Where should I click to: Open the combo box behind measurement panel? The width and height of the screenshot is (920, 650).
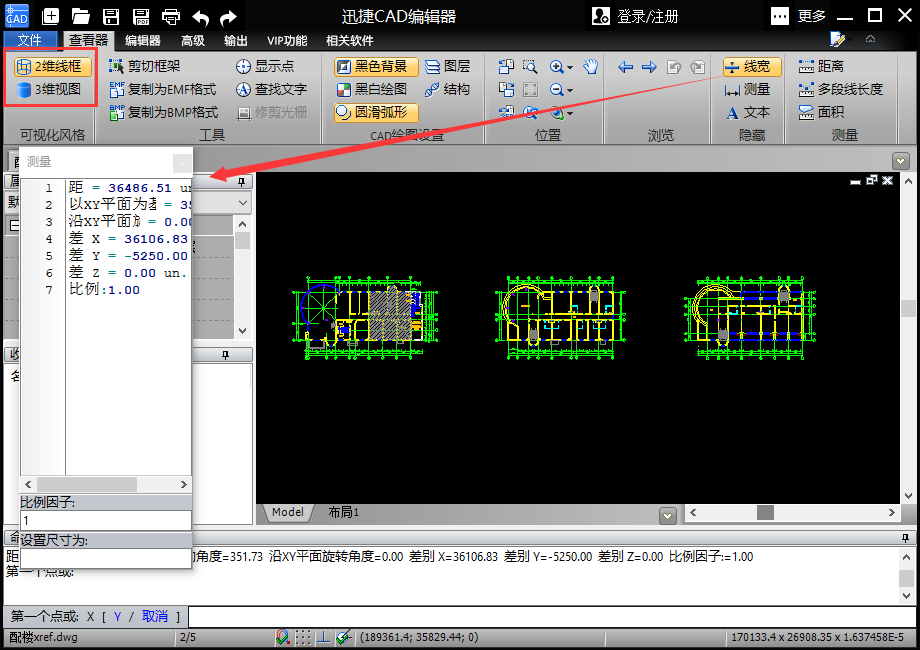tap(243, 202)
